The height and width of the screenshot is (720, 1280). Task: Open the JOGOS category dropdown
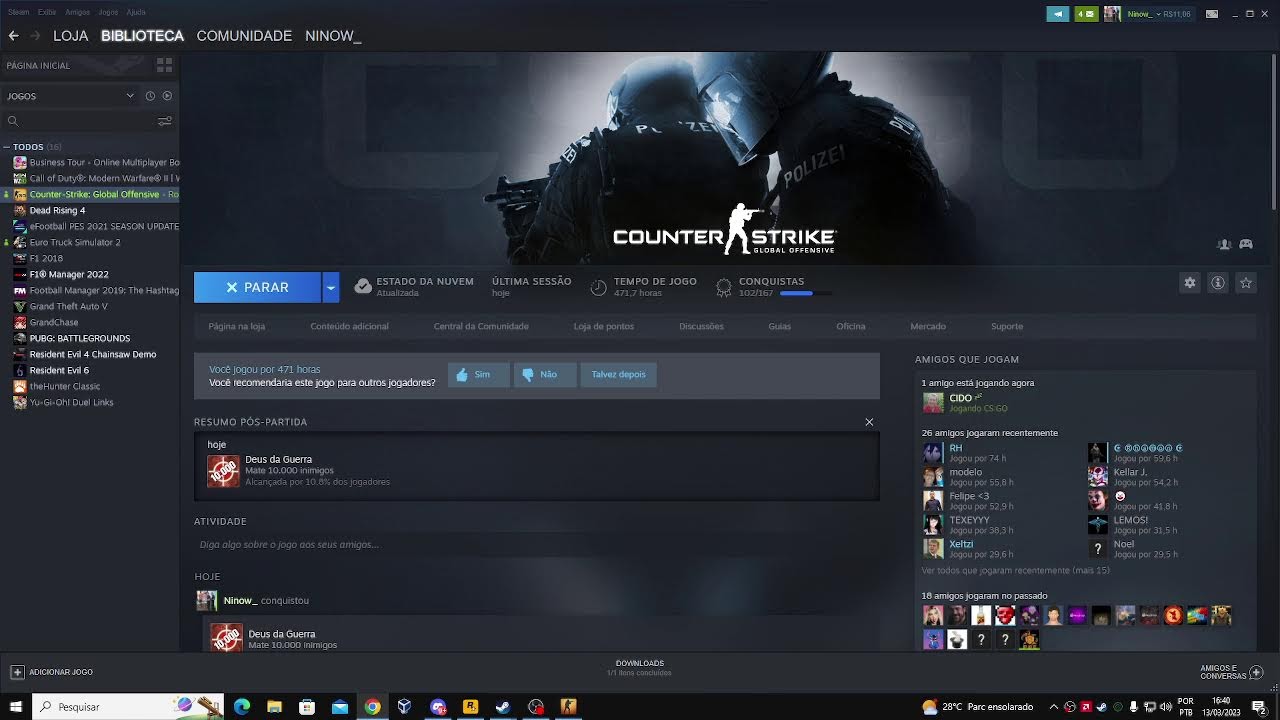point(70,96)
